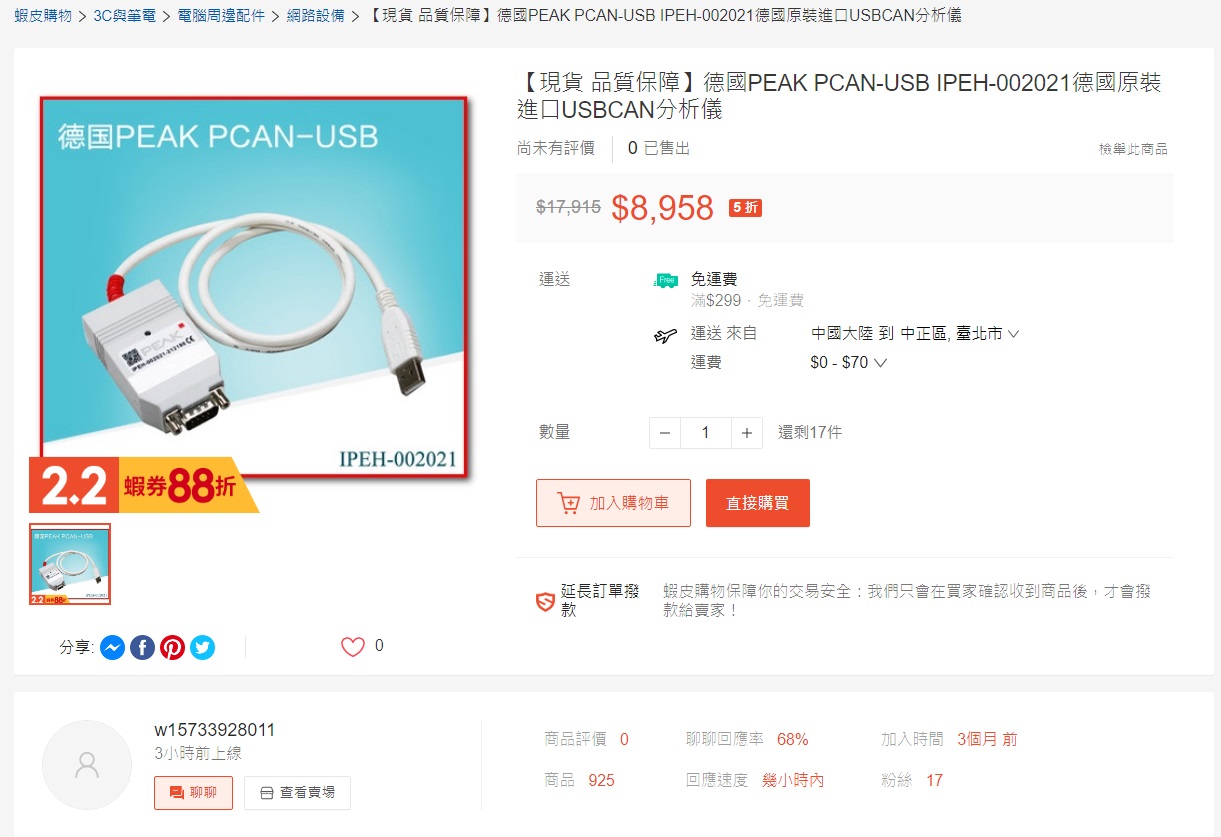Image resolution: width=1221 pixels, height=837 pixels.
Task: Buy now with 直接購買 button
Action: pos(758,503)
